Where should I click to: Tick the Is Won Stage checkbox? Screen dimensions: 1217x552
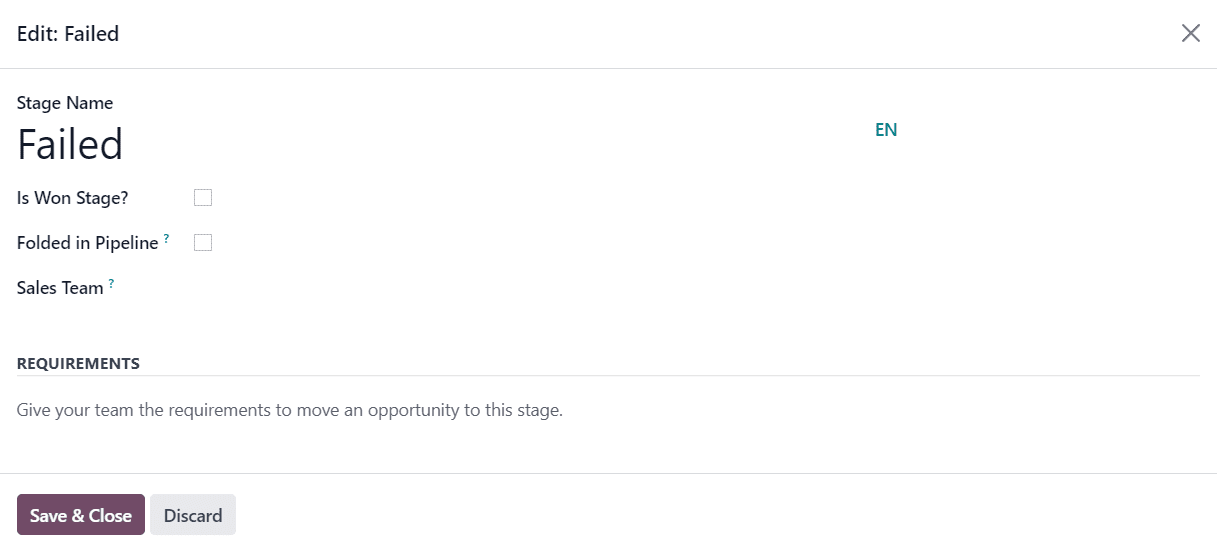pyautogui.click(x=203, y=198)
